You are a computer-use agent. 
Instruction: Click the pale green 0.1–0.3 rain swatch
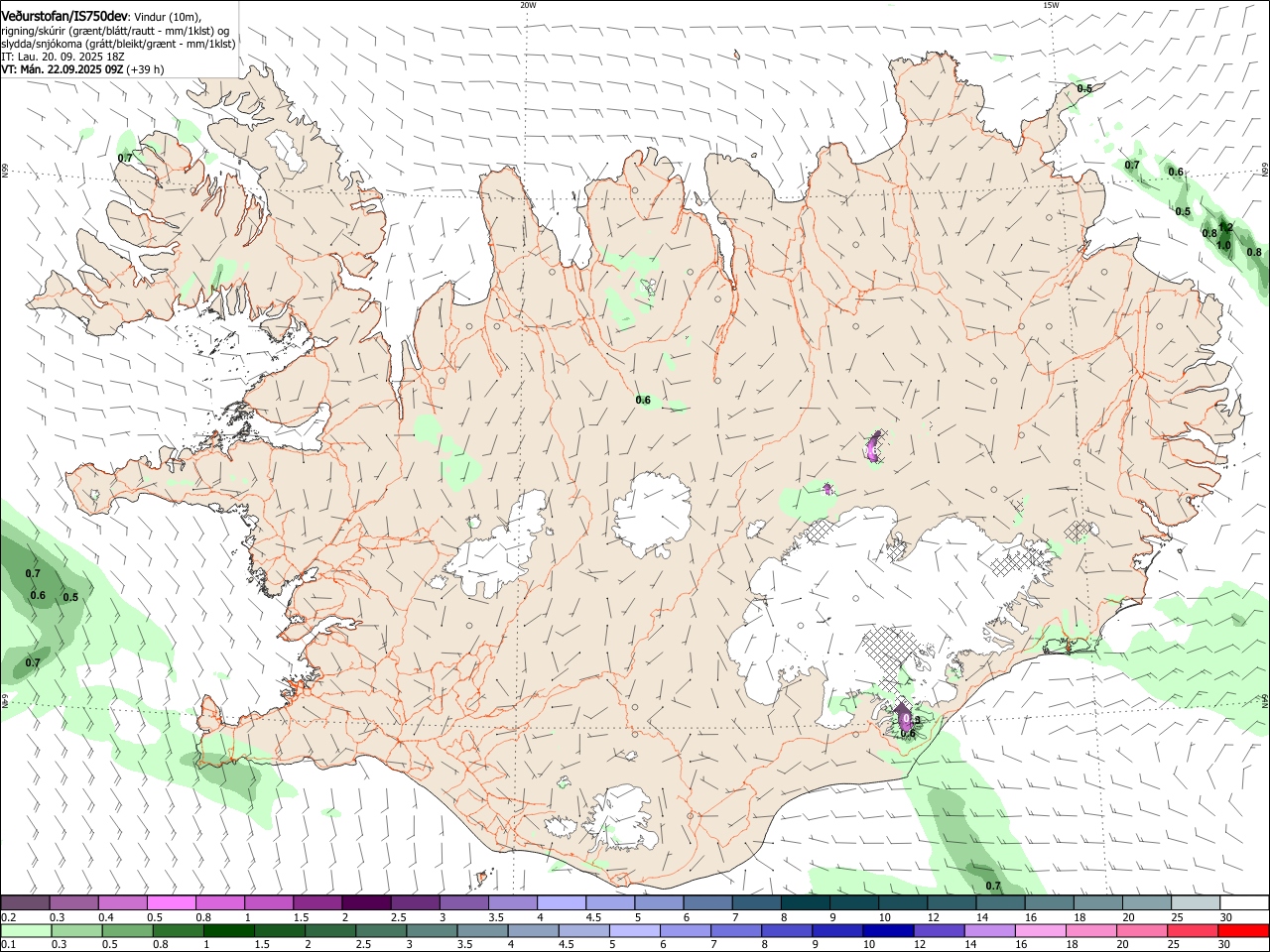[27, 930]
